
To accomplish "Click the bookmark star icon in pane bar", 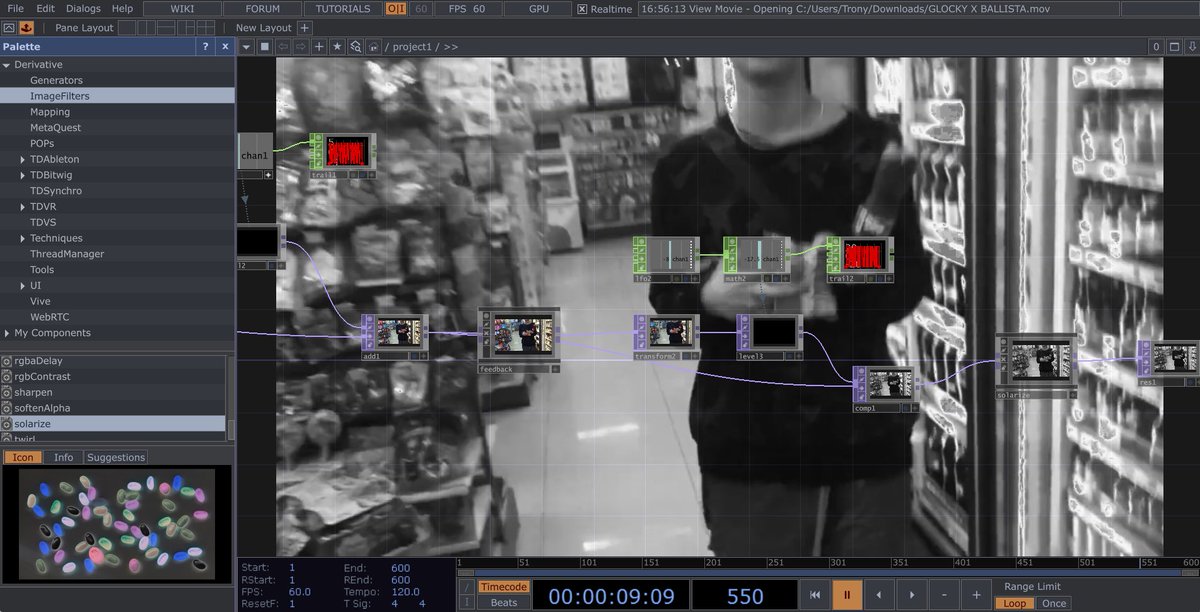I will pos(337,47).
